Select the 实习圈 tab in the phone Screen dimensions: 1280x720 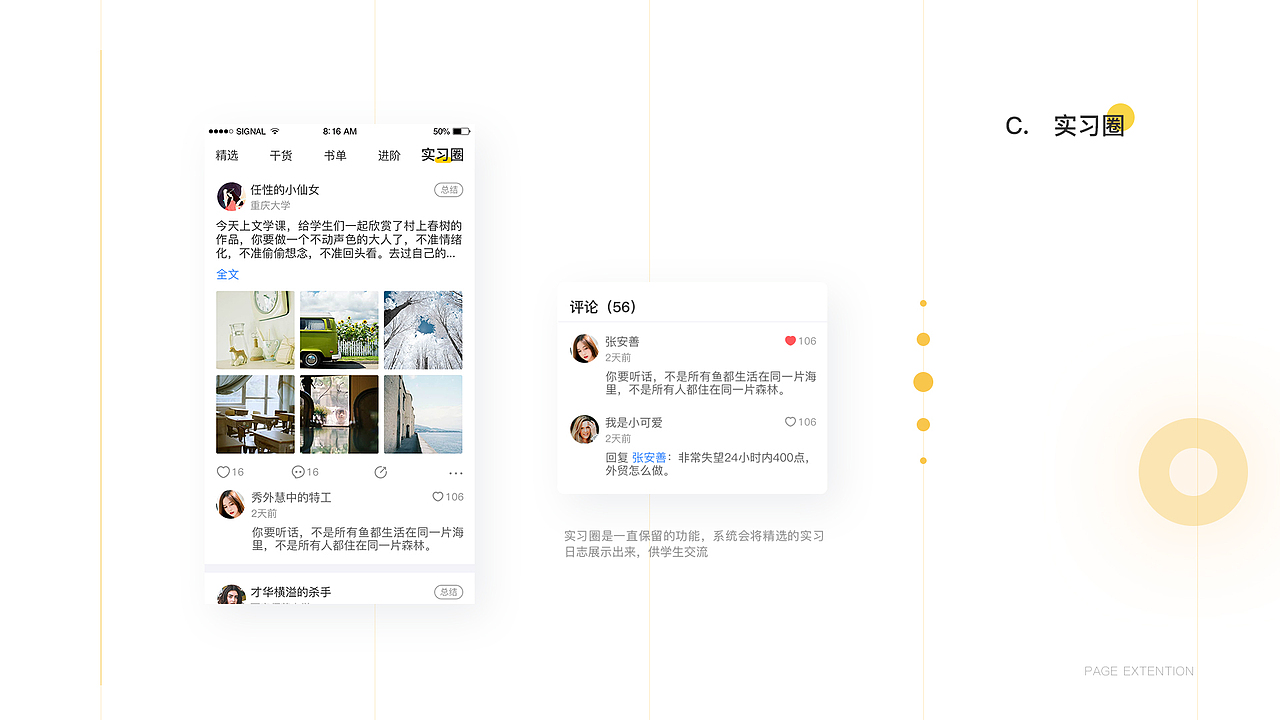pos(442,155)
